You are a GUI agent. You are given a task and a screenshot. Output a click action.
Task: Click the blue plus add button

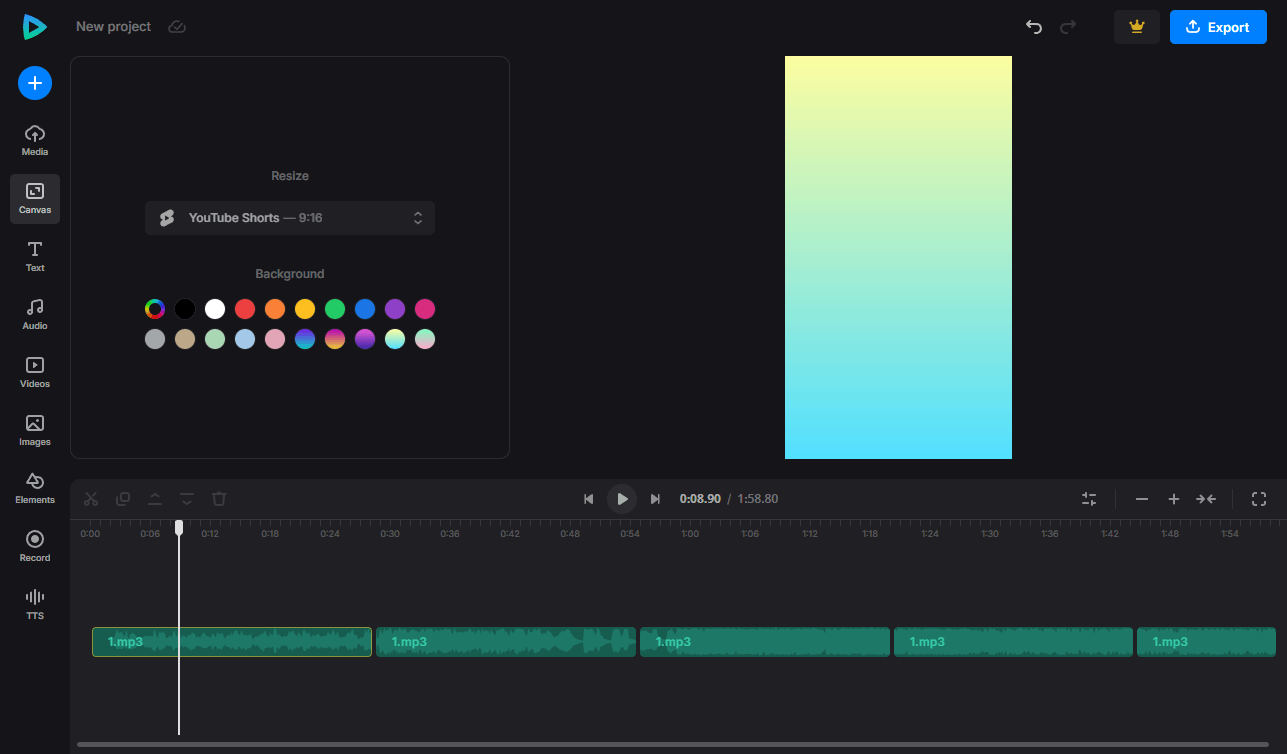pyautogui.click(x=35, y=83)
